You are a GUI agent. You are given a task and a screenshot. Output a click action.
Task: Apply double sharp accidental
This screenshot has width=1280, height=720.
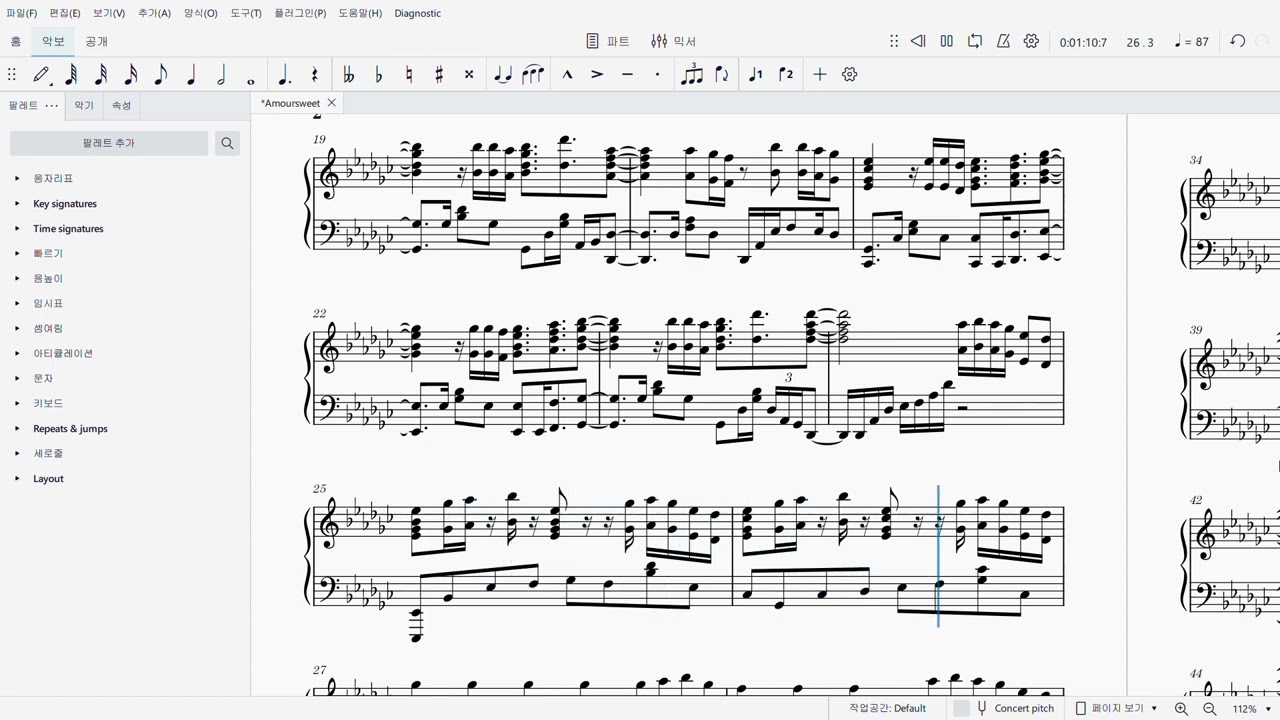click(468, 74)
